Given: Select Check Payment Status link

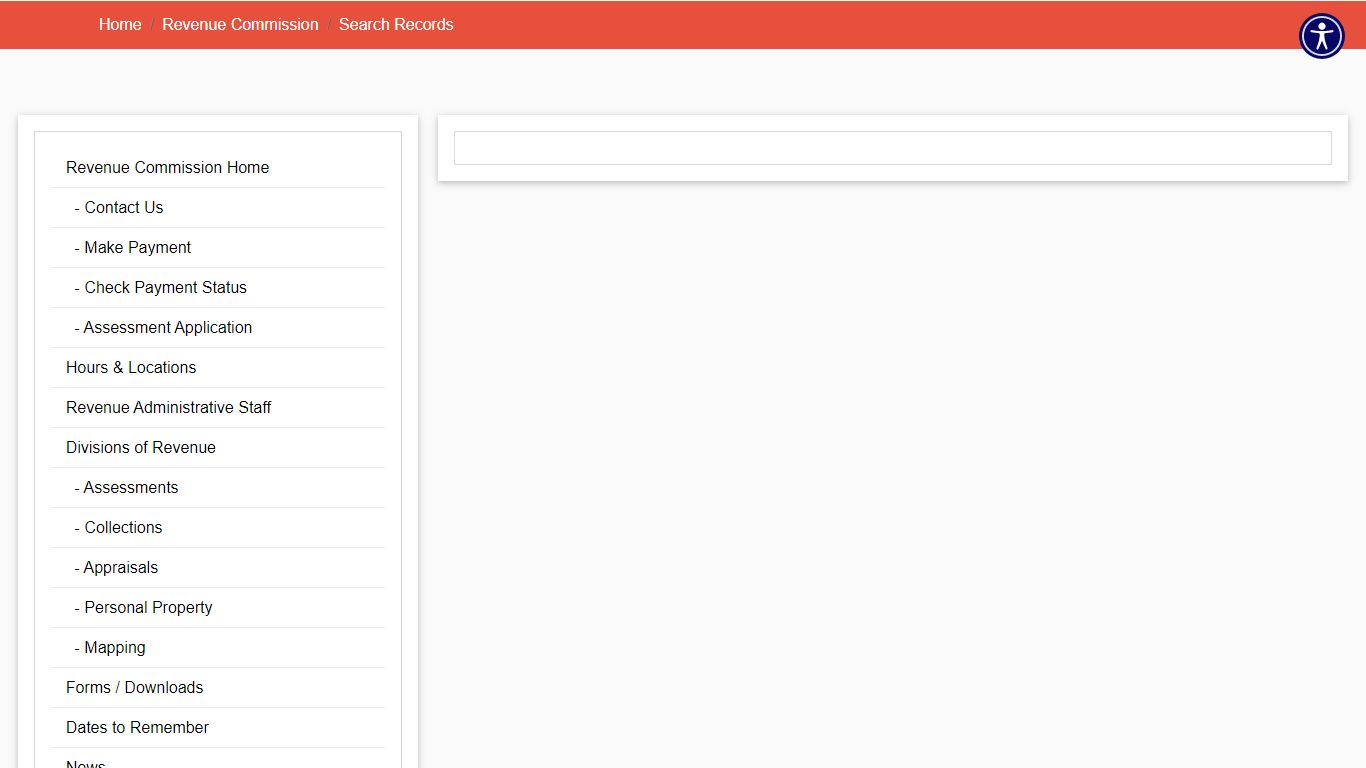Looking at the screenshot, I should (217, 288).
